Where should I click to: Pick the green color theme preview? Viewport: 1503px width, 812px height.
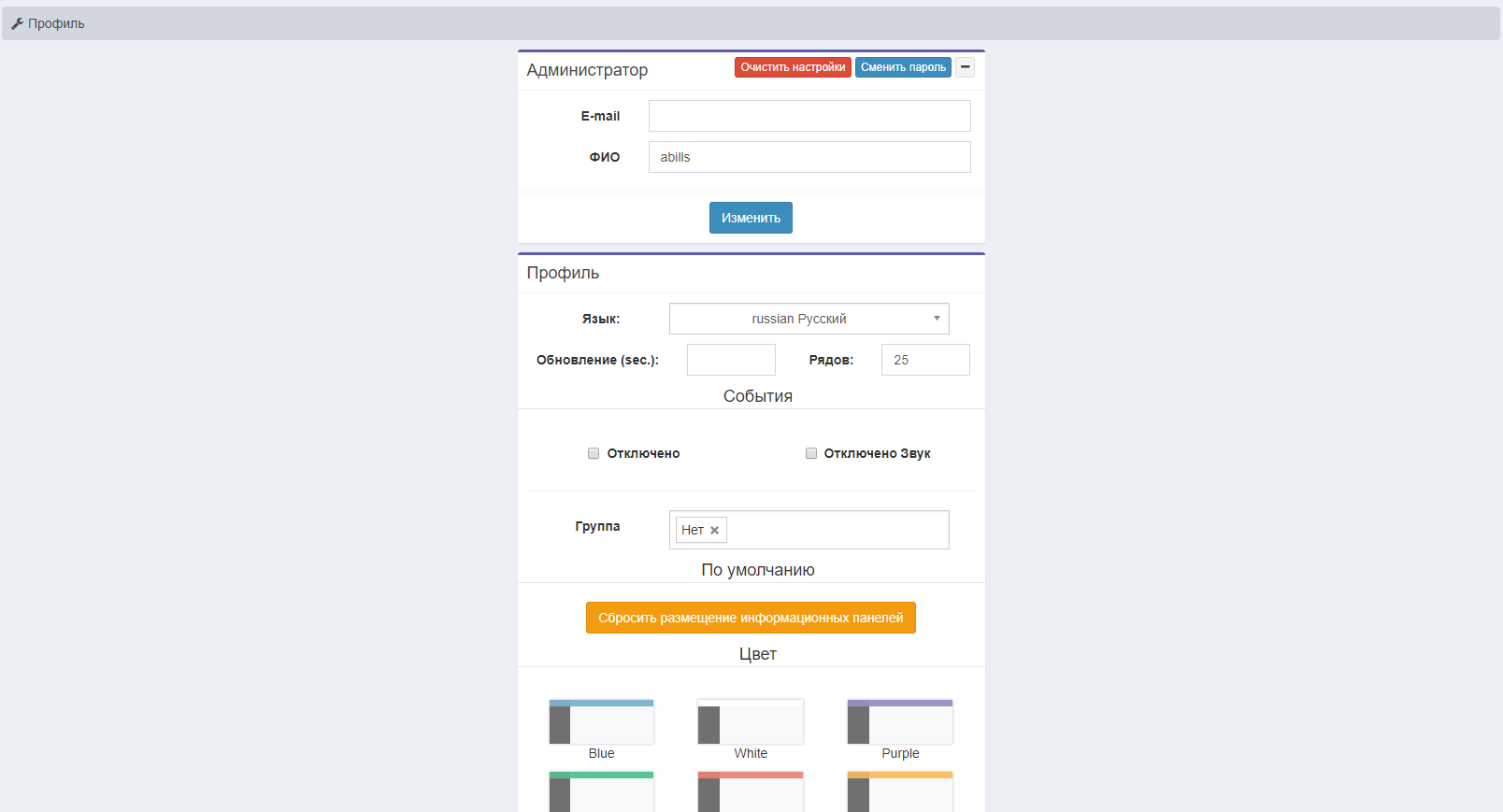[x=601, y=791]
